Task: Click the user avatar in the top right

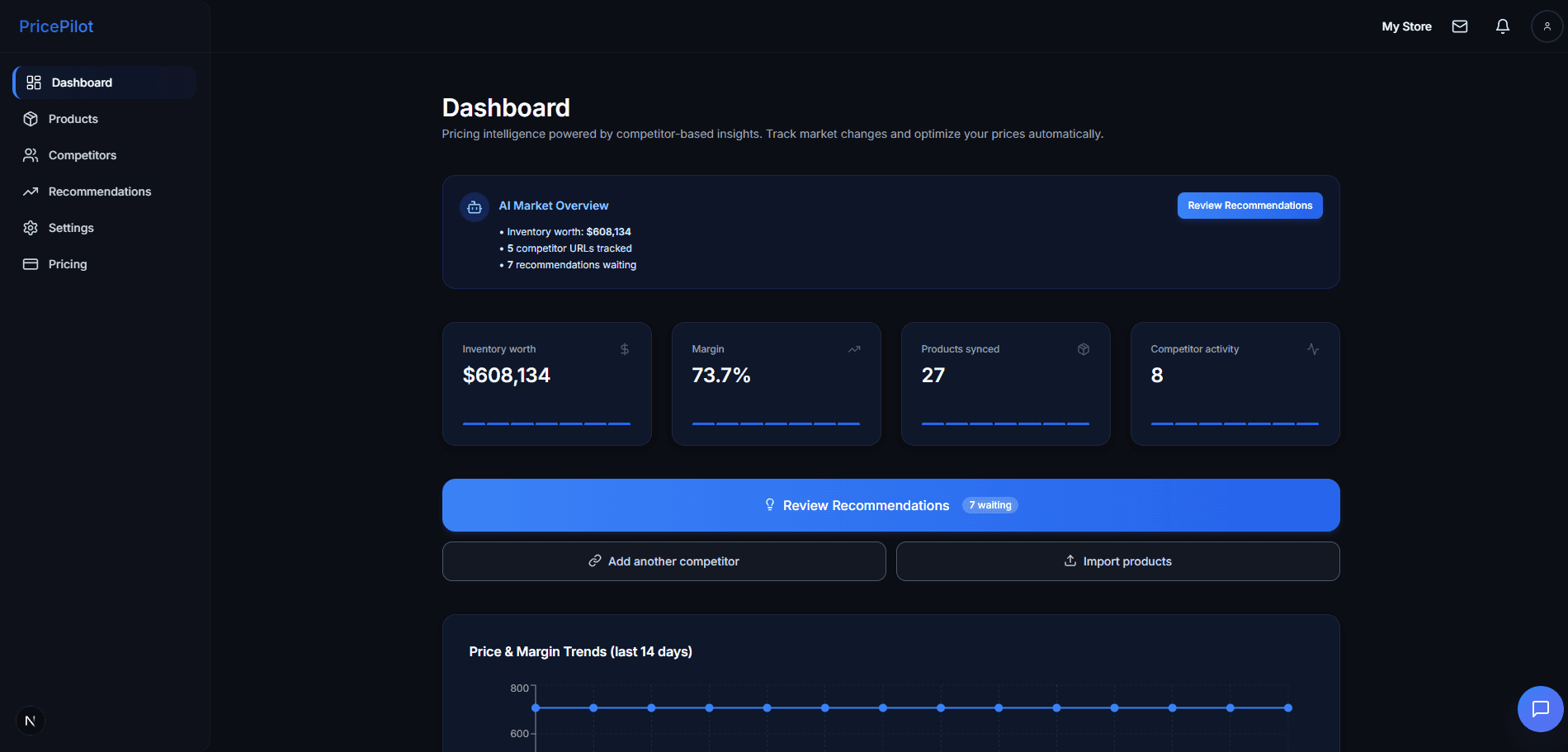Action: click(1547, 26)
